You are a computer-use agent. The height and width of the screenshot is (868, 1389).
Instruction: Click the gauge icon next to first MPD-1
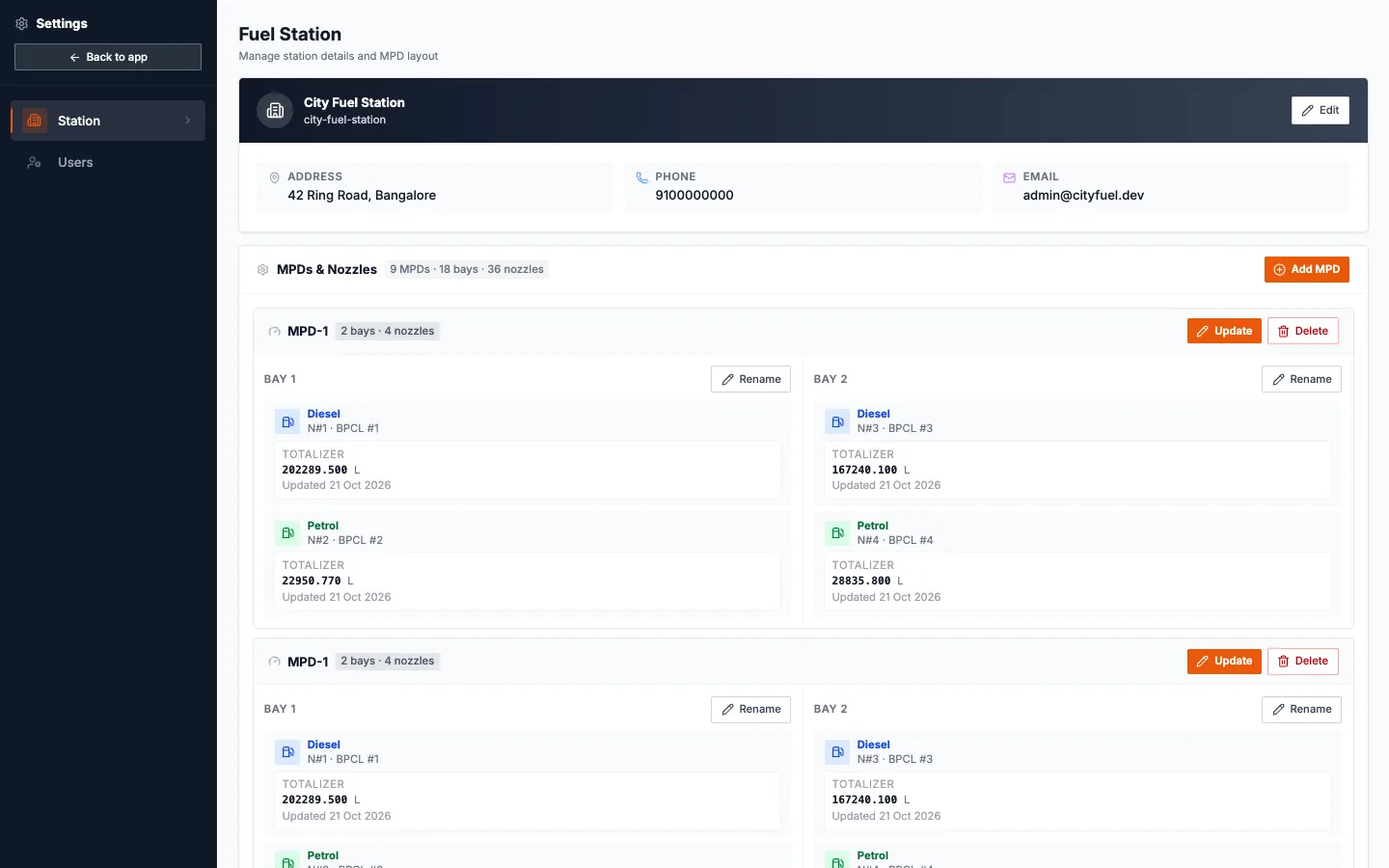coord(274,332)
